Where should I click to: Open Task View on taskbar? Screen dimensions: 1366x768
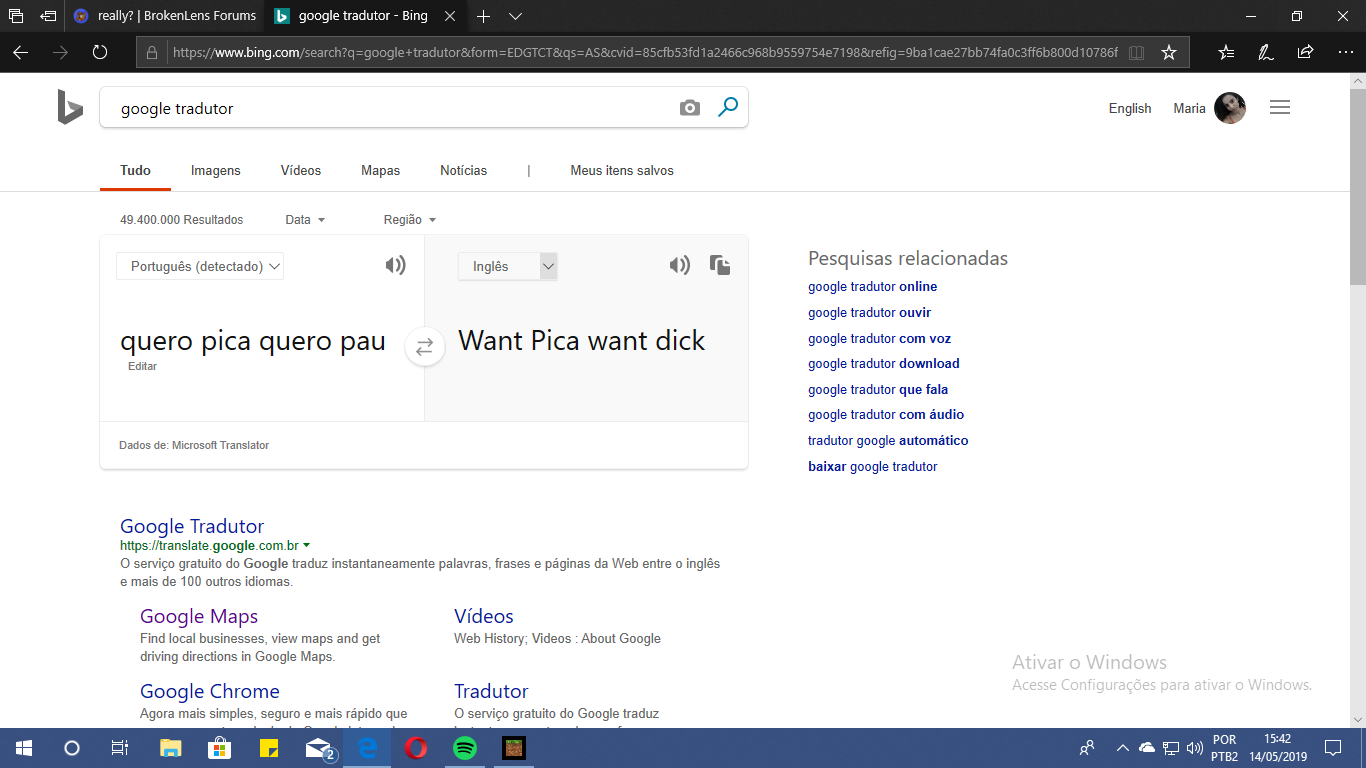click(120, 748)
